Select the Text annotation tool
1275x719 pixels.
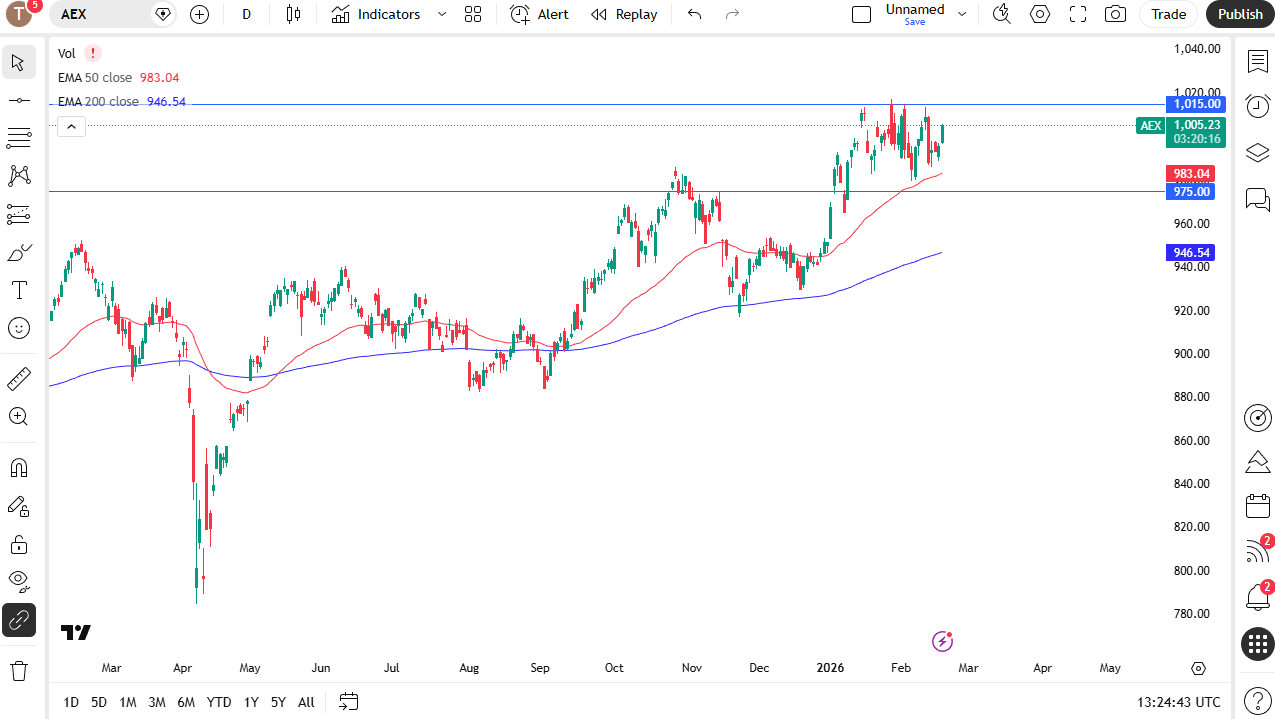click(x=18, y=290)
